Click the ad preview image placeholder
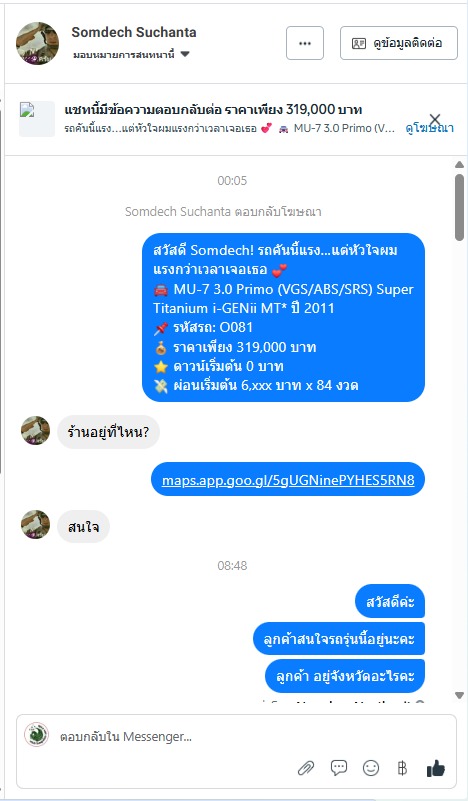Image resolution: width=468 pixels, height=801 pixels. [37, 119]
